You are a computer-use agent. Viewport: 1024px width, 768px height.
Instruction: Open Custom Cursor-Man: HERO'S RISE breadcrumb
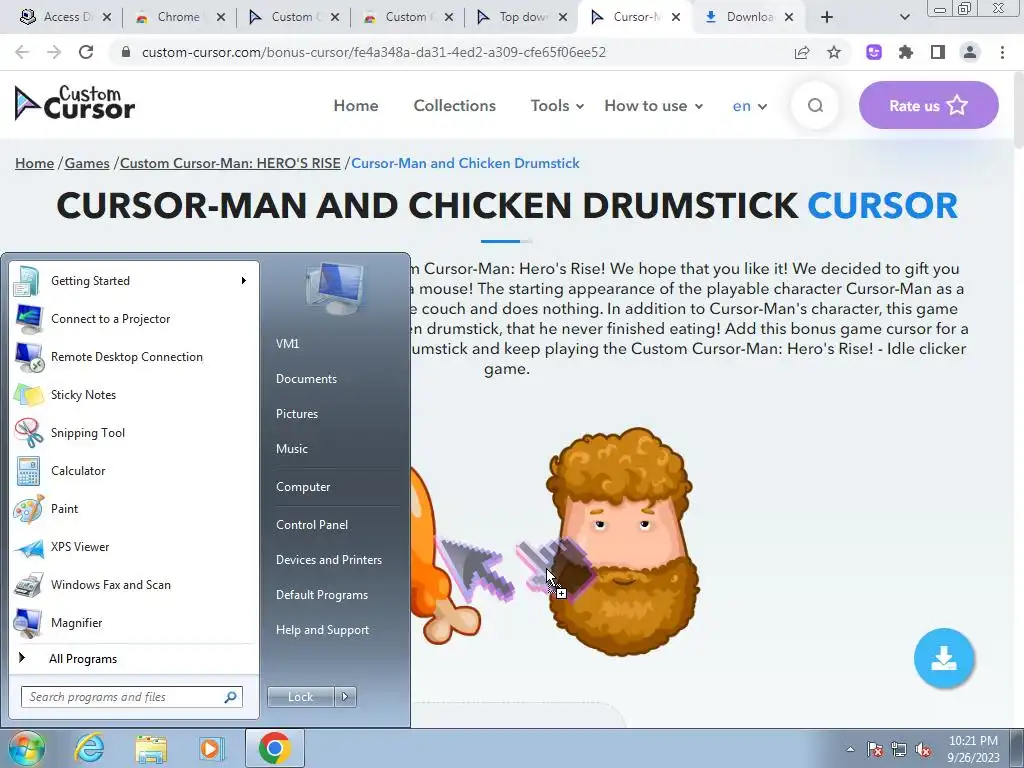230,163
